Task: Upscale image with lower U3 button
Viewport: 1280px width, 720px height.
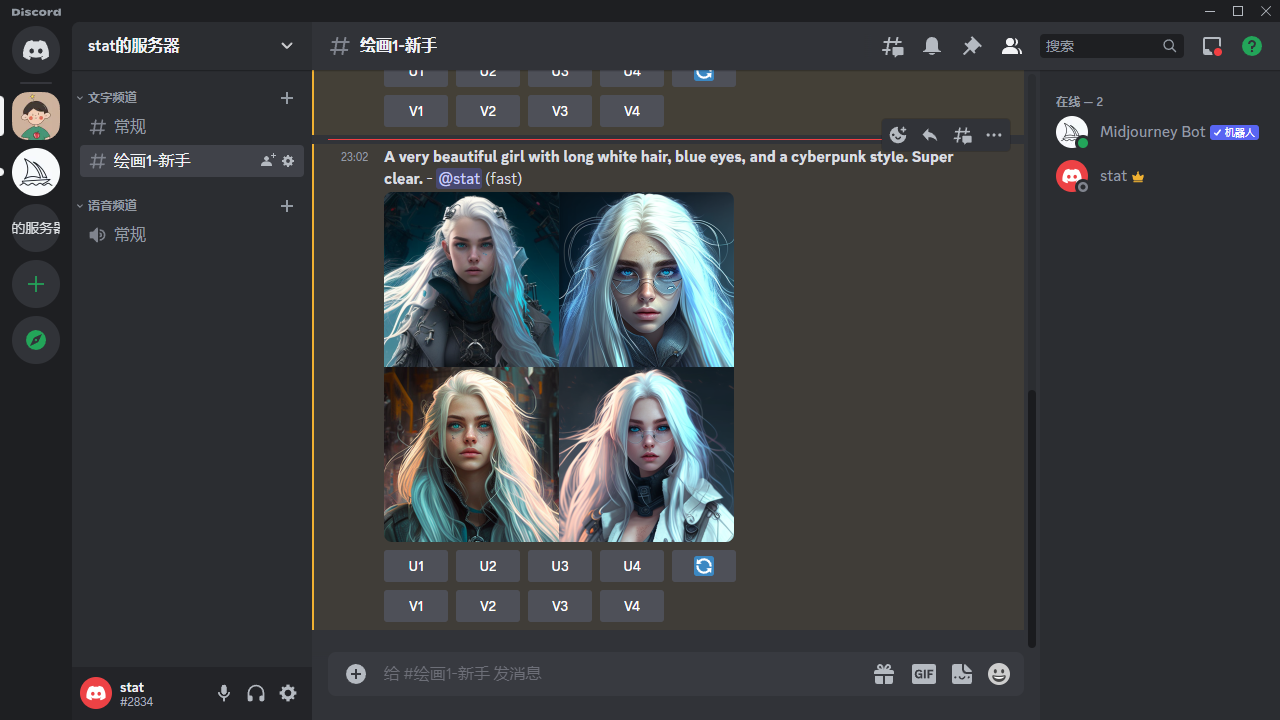Action: click(560, 566)
